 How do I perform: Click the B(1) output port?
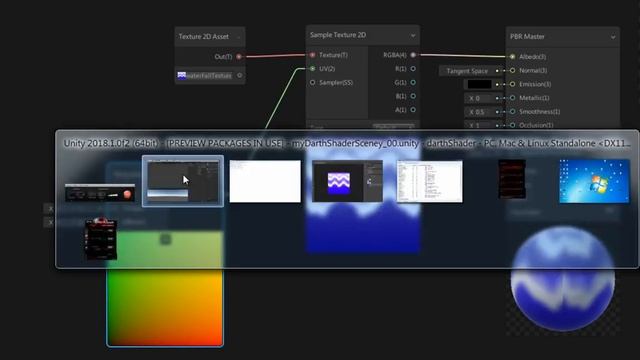tap(413, 96)
